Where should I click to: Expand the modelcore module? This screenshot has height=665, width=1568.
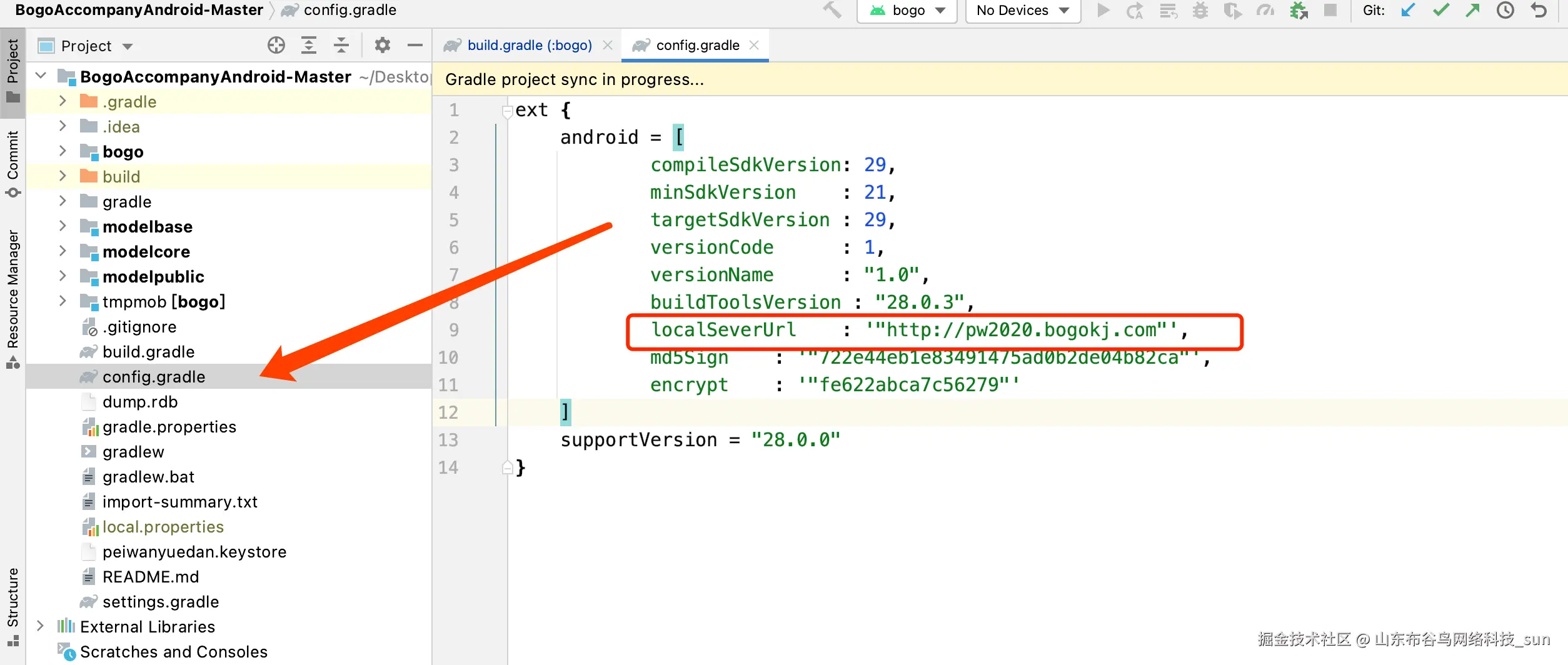62,251
